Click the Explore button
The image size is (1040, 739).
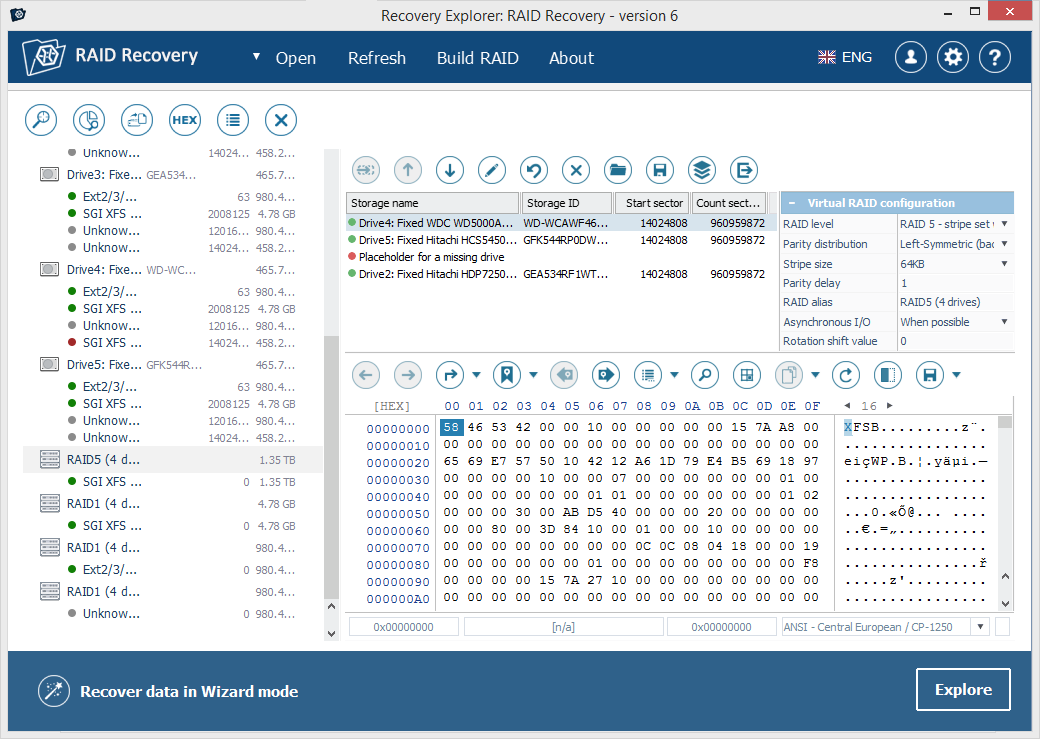point(963,690)
